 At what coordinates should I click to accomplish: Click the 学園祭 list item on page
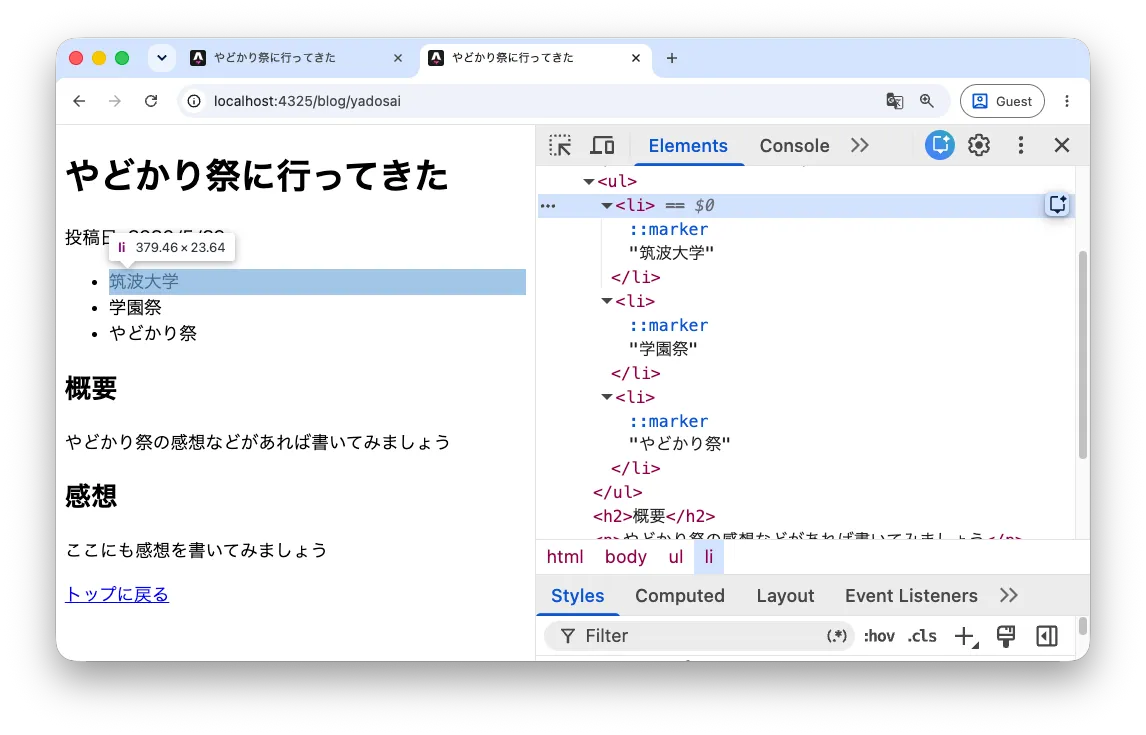135,308
